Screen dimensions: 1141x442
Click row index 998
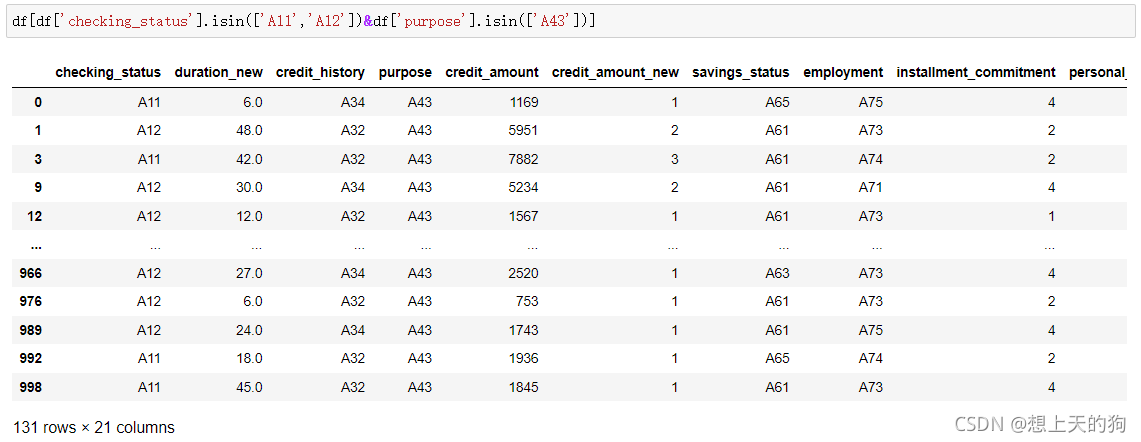31,387
